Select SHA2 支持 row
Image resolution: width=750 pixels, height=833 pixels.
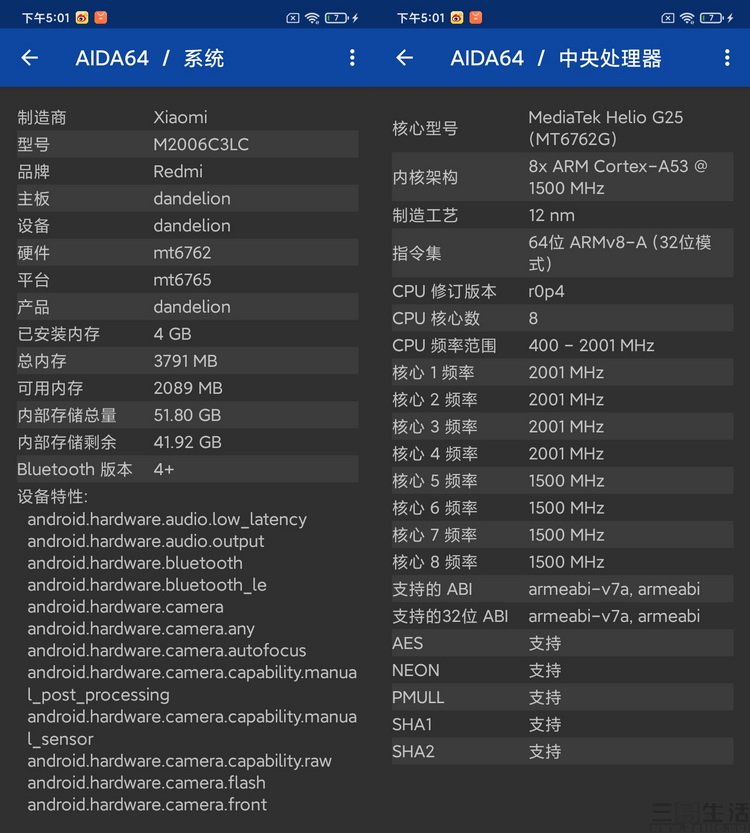[x=562, y=752]
